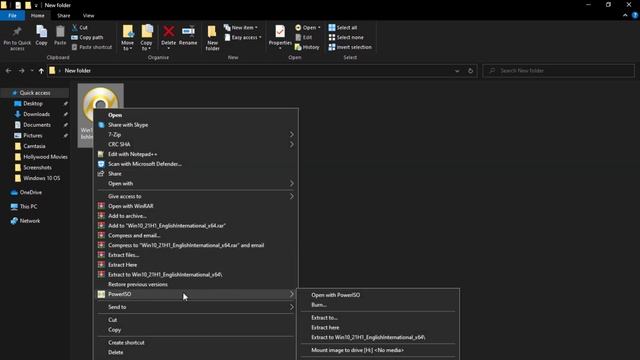Switch to the View ribbon tab

point(89,16)
